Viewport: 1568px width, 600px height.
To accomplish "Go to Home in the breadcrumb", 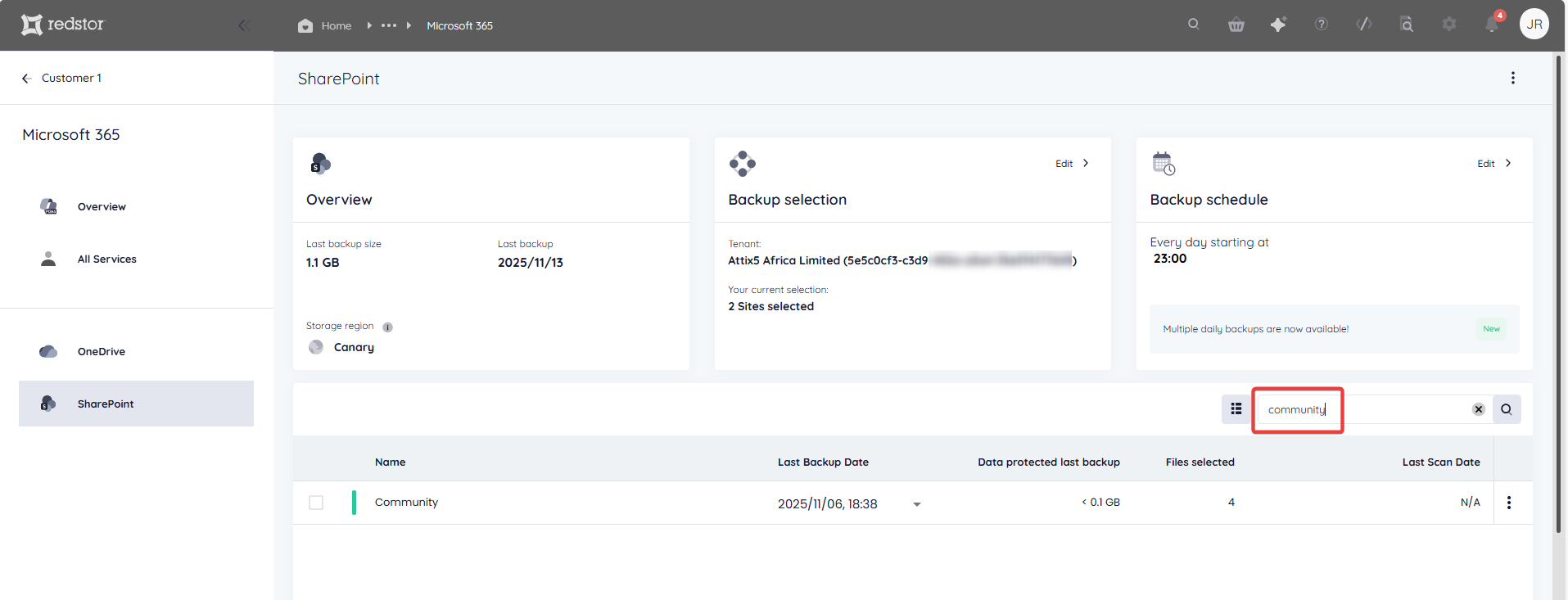I will 325,25.
